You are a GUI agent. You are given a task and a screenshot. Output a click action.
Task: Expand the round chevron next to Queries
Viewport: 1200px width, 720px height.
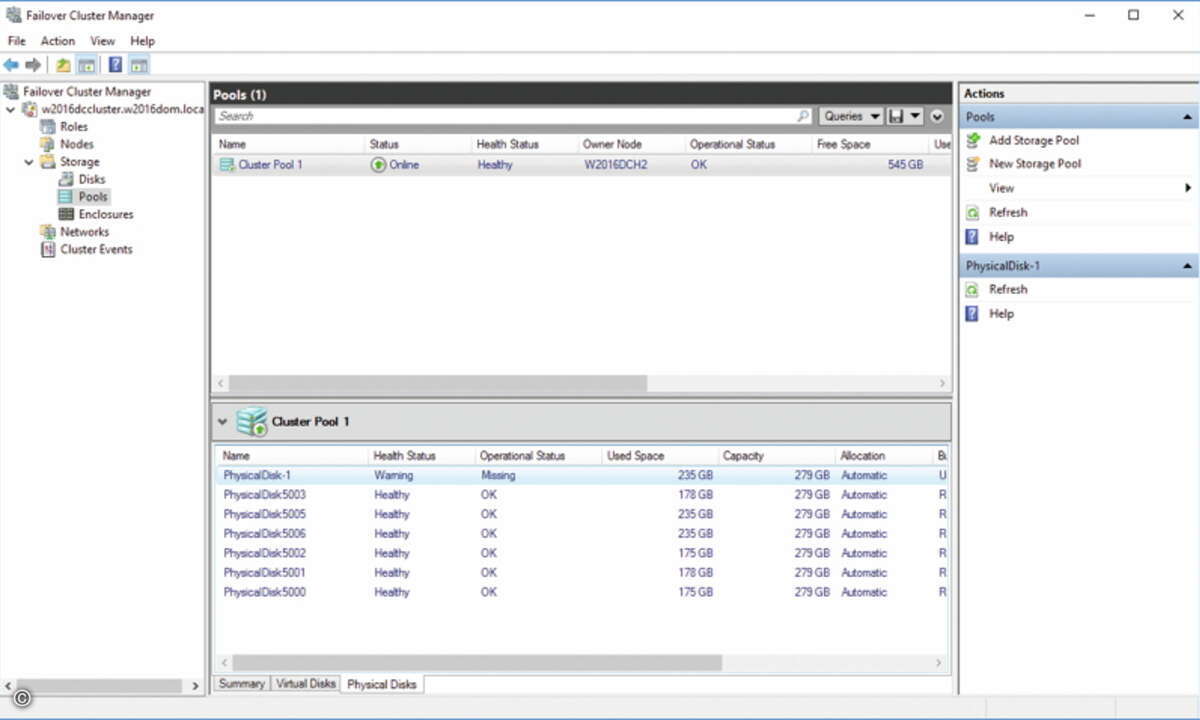(x=937, y=116)
